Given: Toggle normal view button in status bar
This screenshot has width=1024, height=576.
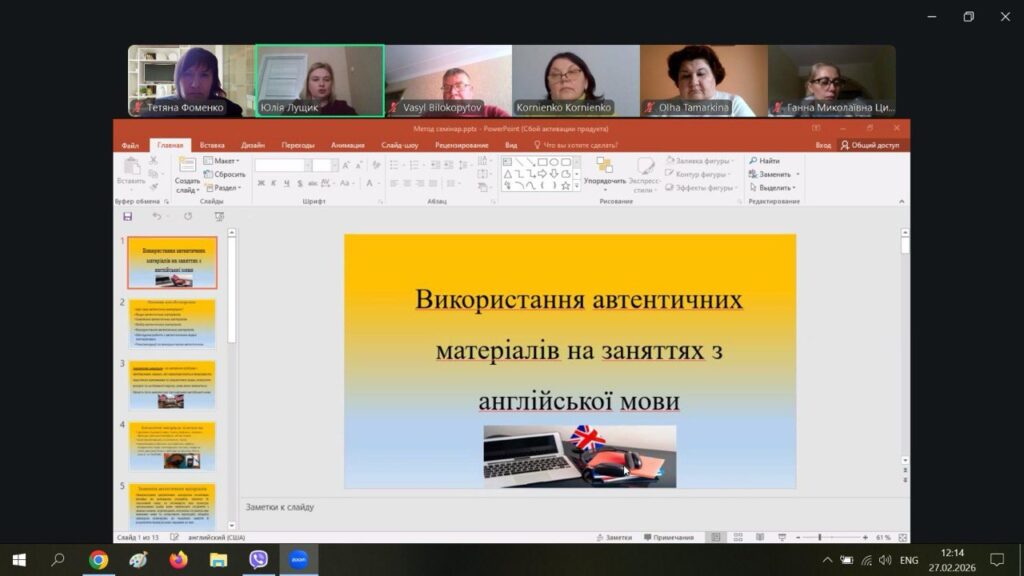Looking at the screenshot, I should 716,537.
